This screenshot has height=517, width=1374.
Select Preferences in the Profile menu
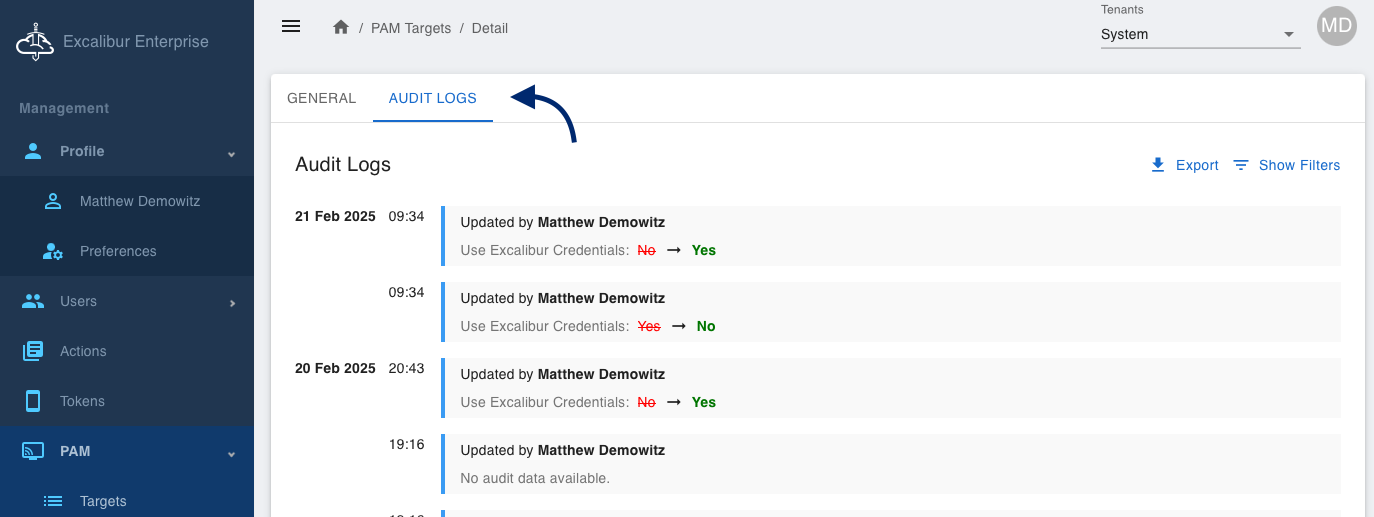click(x=118, y=251)
